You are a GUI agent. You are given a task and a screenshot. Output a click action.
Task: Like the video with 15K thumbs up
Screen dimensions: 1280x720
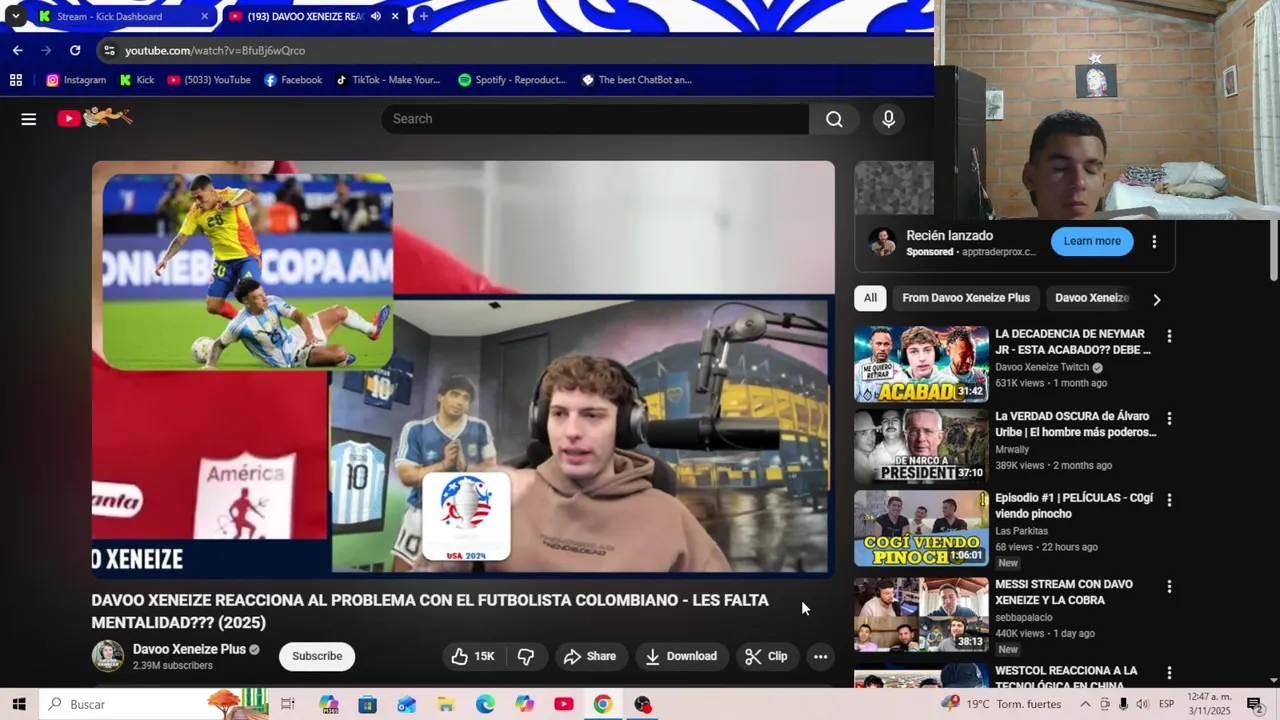[x=473, y=656]
